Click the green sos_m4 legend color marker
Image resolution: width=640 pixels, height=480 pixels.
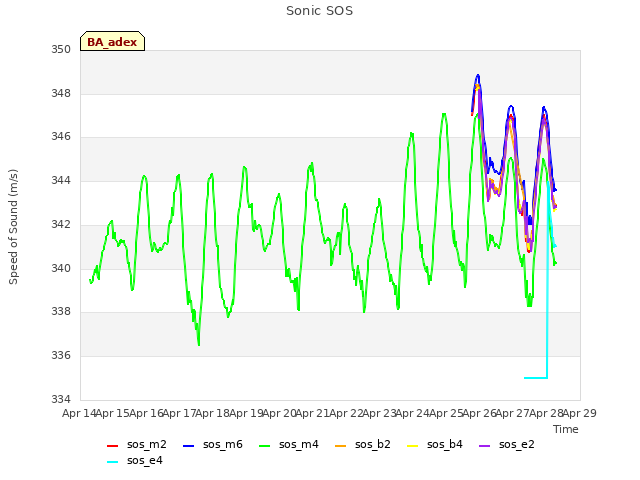(x=264, y=446)
